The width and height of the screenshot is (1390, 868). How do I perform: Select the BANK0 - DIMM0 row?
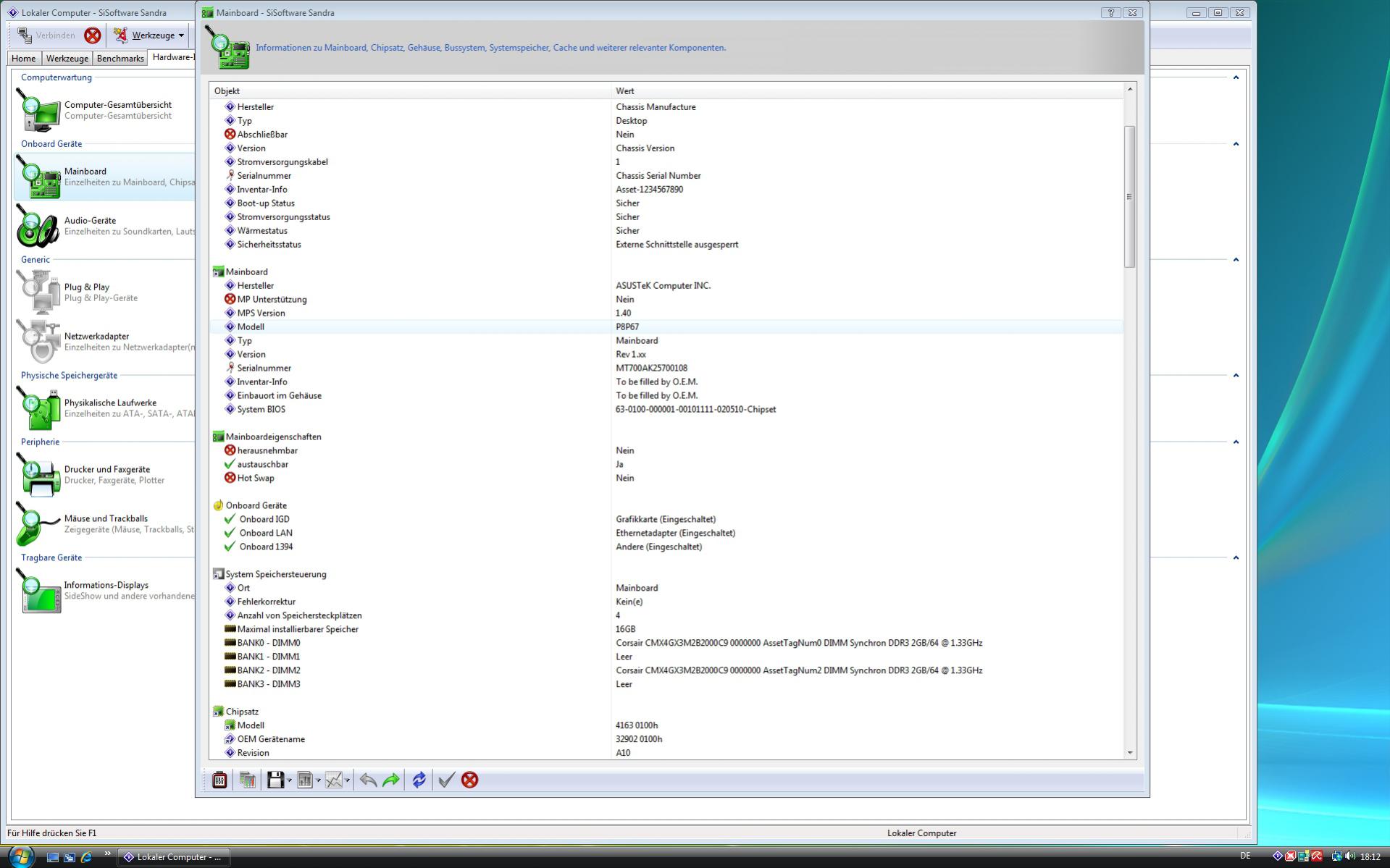(666, 644)
